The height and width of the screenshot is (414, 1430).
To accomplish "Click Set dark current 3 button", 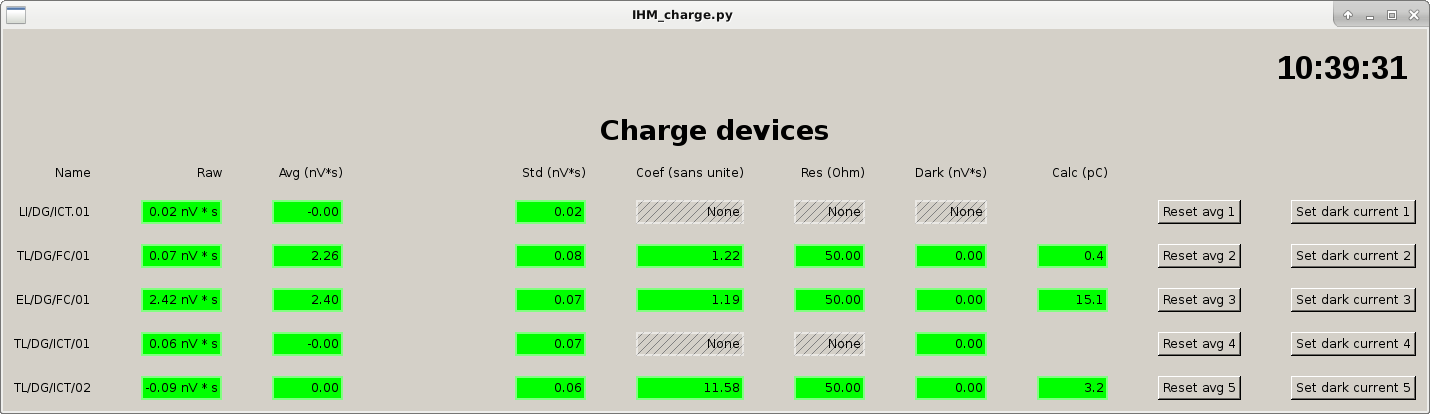I will (x=1352, y=299).
